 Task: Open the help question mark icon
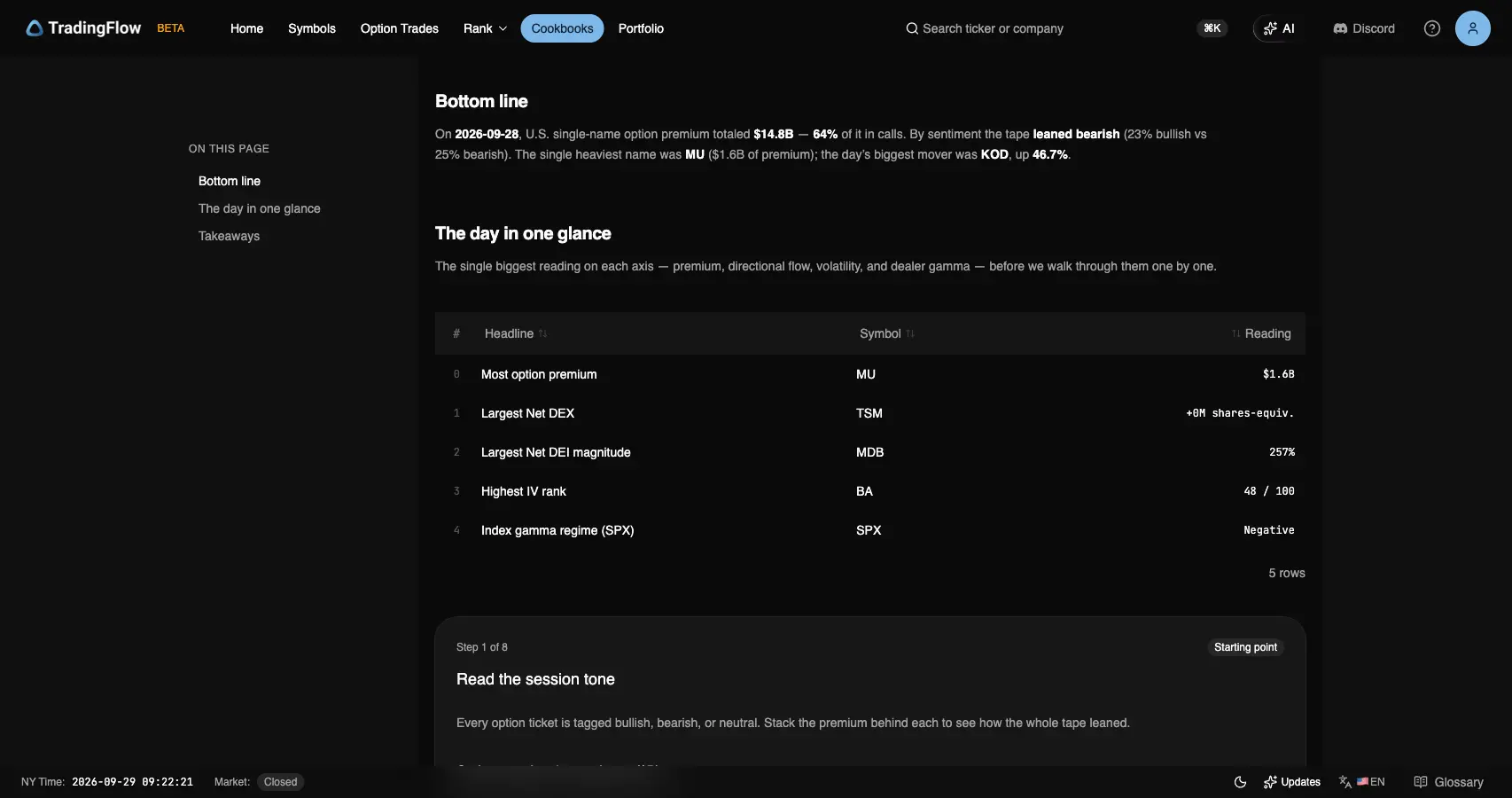(1431, 28)
